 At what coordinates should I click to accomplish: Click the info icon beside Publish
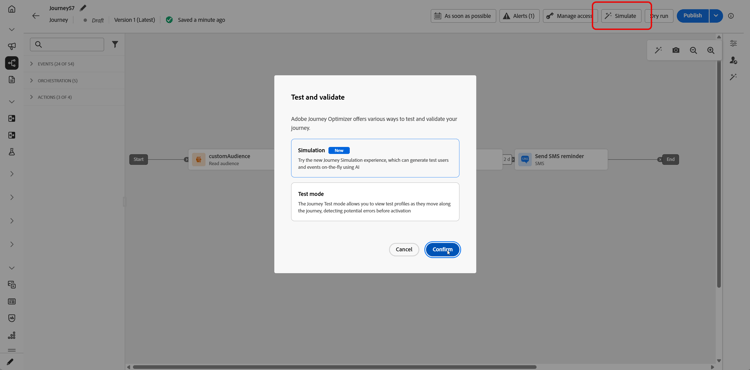click(x=731, y=16)
